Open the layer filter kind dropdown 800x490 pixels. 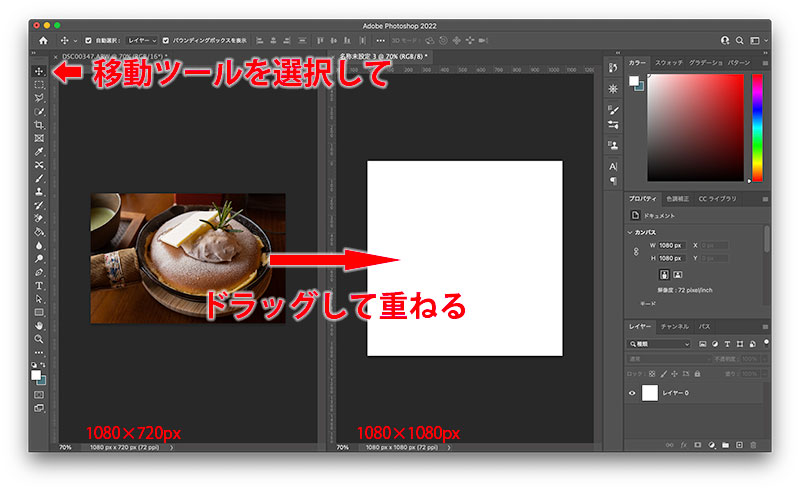tap(659, 344)
